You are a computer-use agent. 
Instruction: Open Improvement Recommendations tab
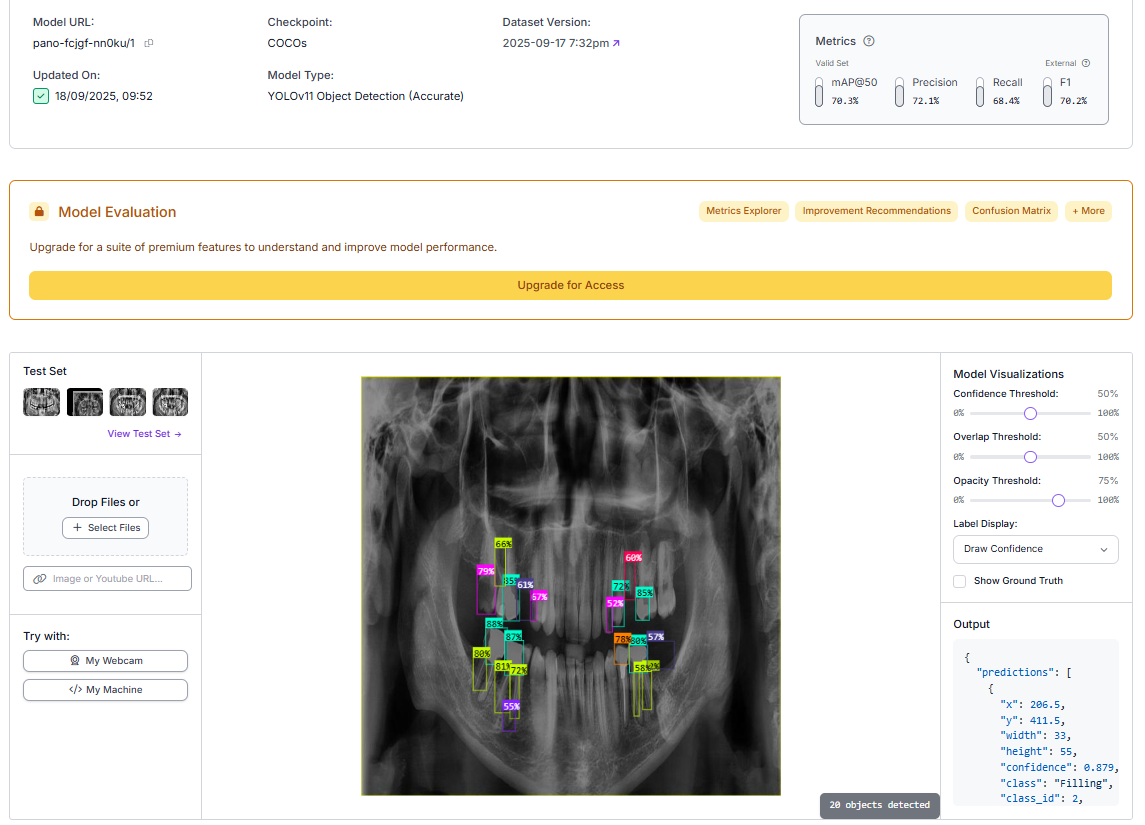click(x=876, y=211)
